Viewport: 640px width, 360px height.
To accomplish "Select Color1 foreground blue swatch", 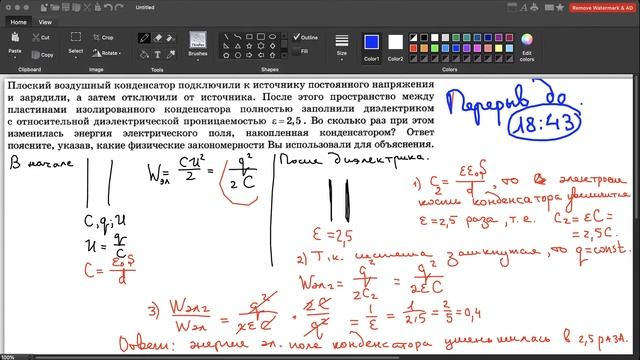I will (371, 42).
